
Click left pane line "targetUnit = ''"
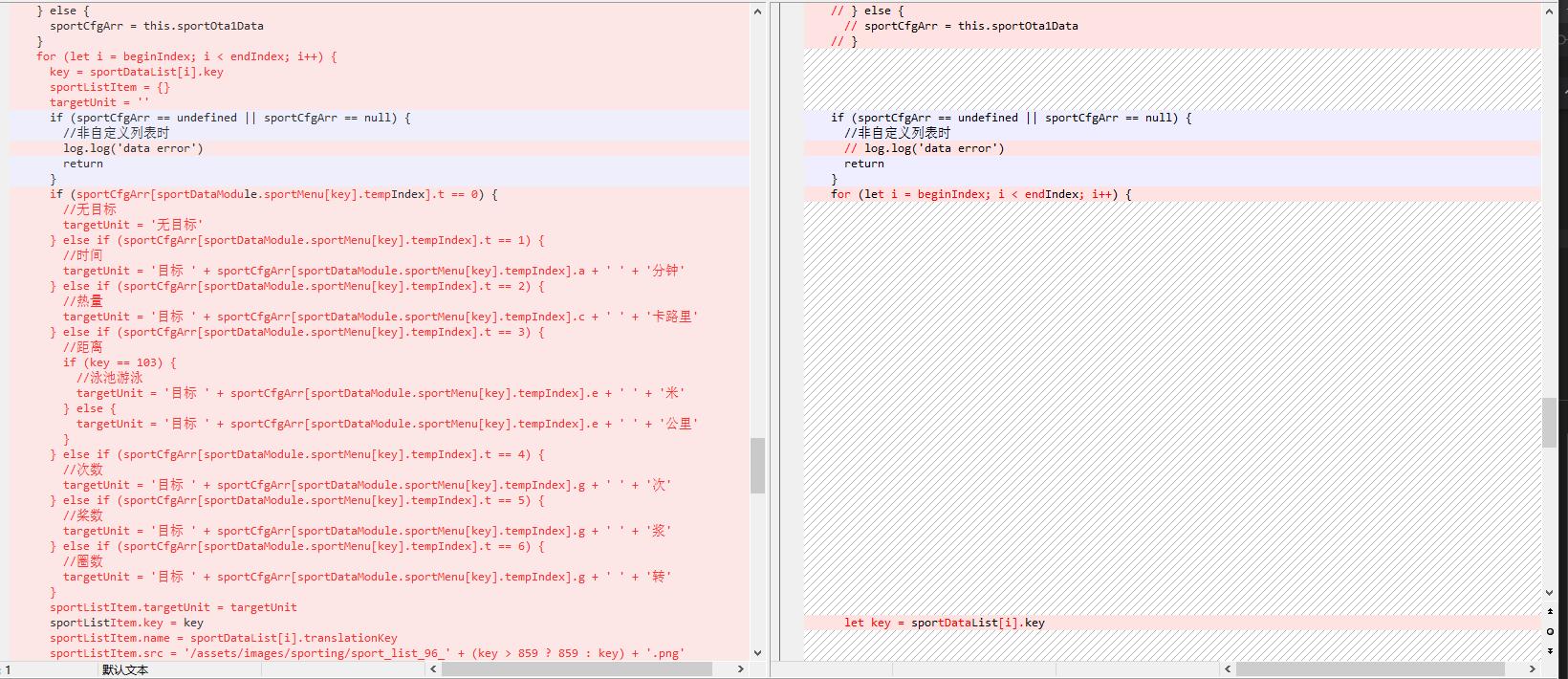coord(99,102)
